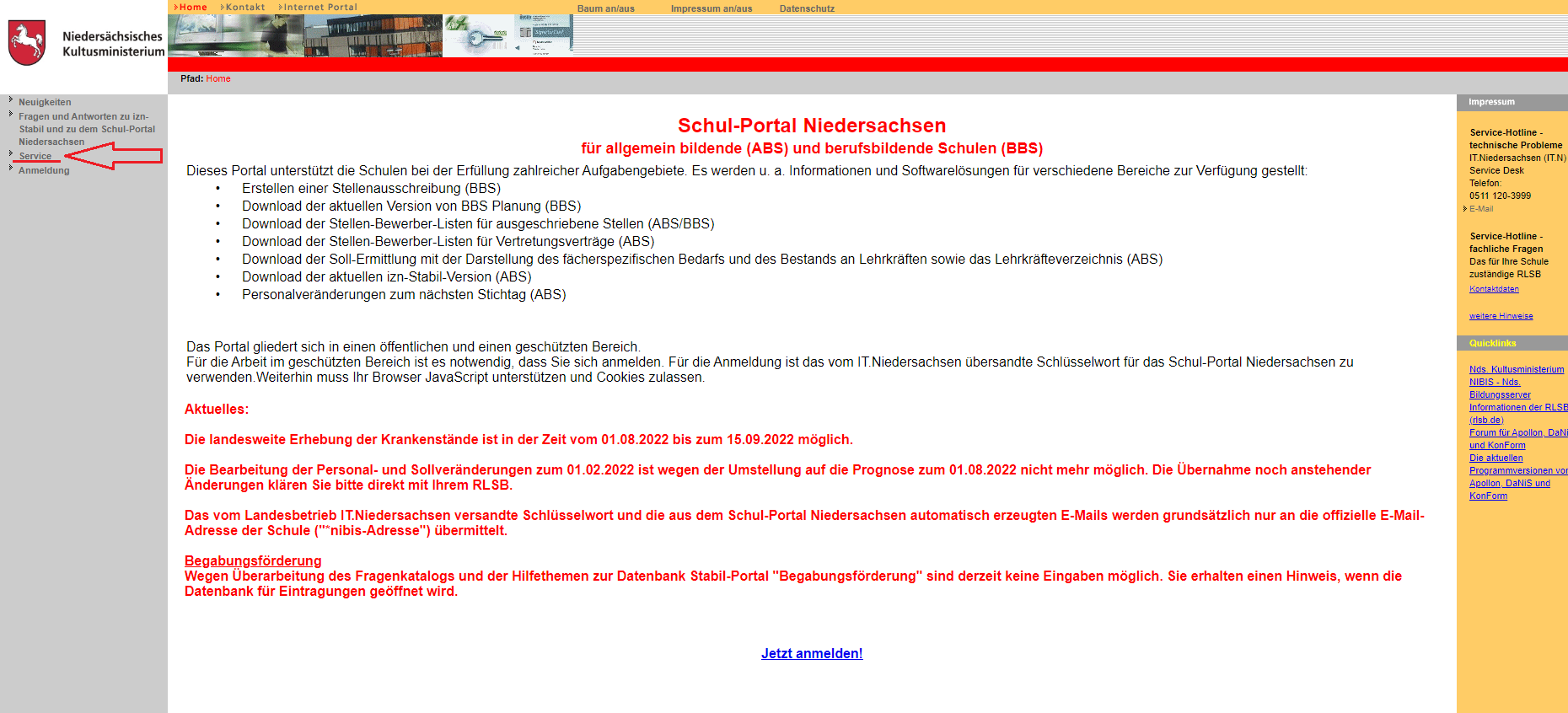This screenshot has height=713, width=1568.
Task: Click Home in the Pfad breadcrumb
Action: click(x=217, y=78)
